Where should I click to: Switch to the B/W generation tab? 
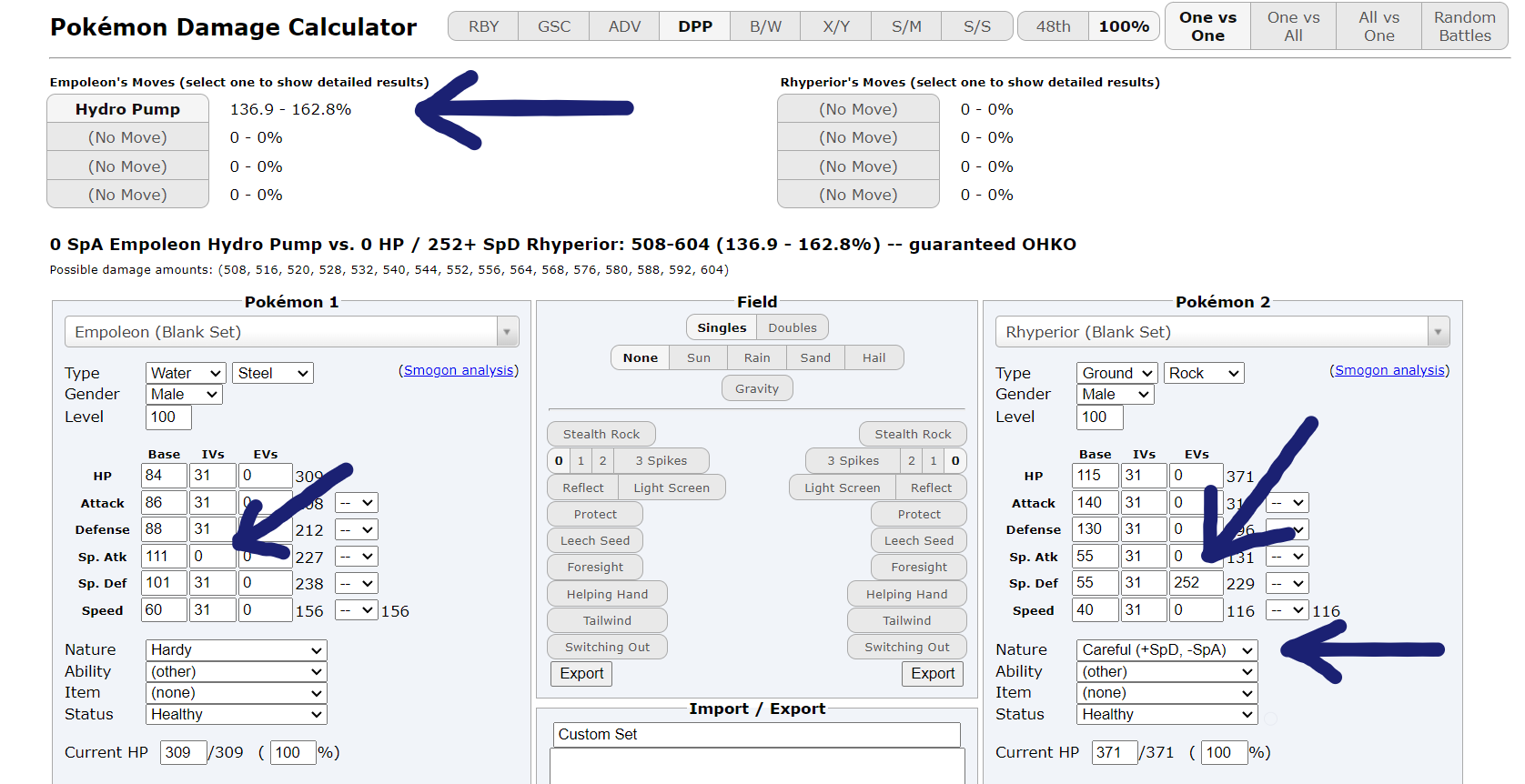(765, 26)
